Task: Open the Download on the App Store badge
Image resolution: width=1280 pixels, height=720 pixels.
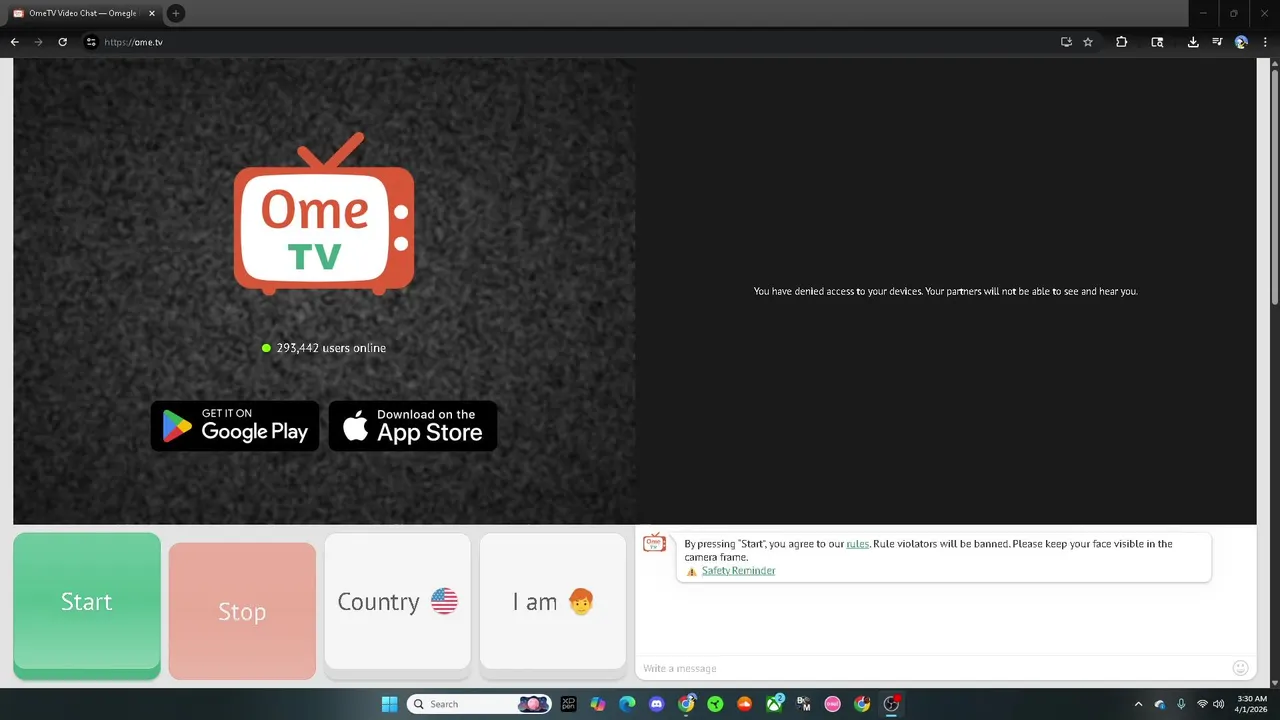Action: [x=413, y=426]
